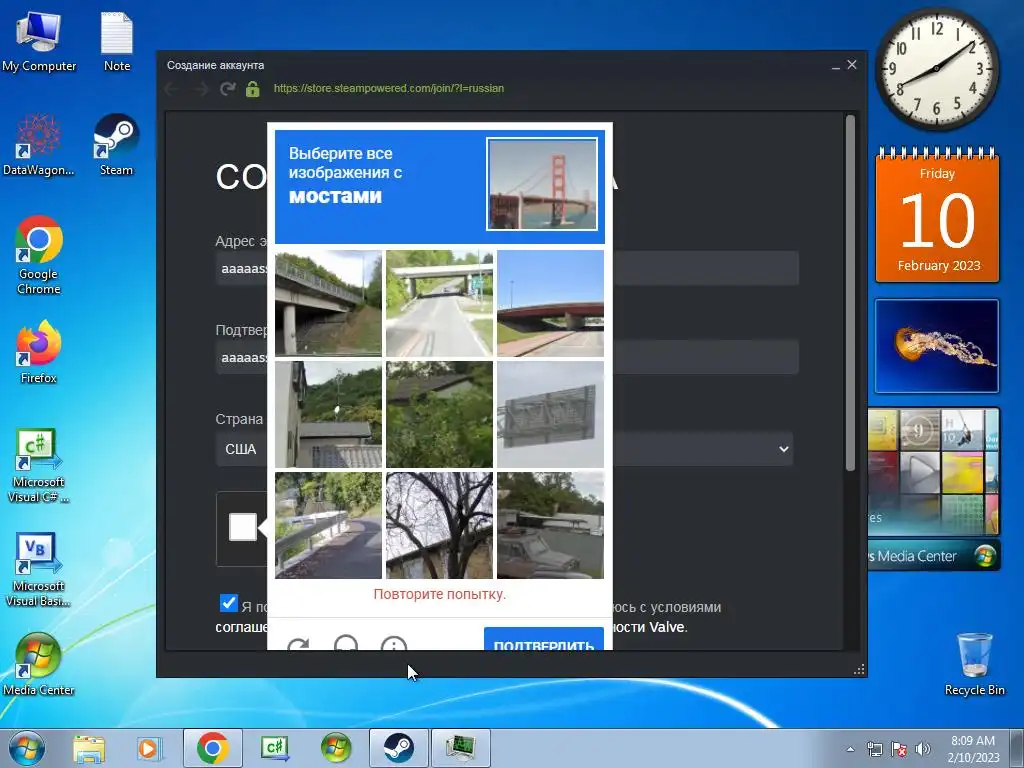Launch Firefox desktop shortcut
Image resolution: width=1024 pixels, height=768 pixels.
[39, 352]
